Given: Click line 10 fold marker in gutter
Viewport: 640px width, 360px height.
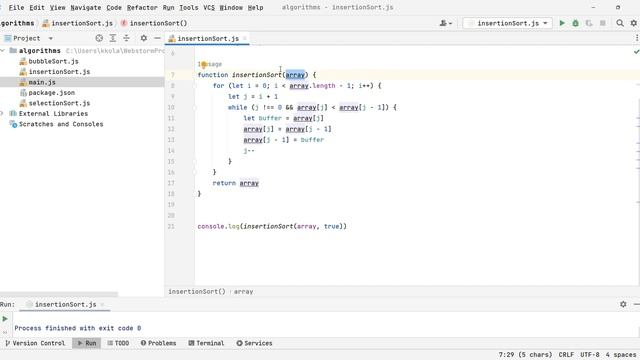Looking at the screenshot, I should [x=195, y=108].
